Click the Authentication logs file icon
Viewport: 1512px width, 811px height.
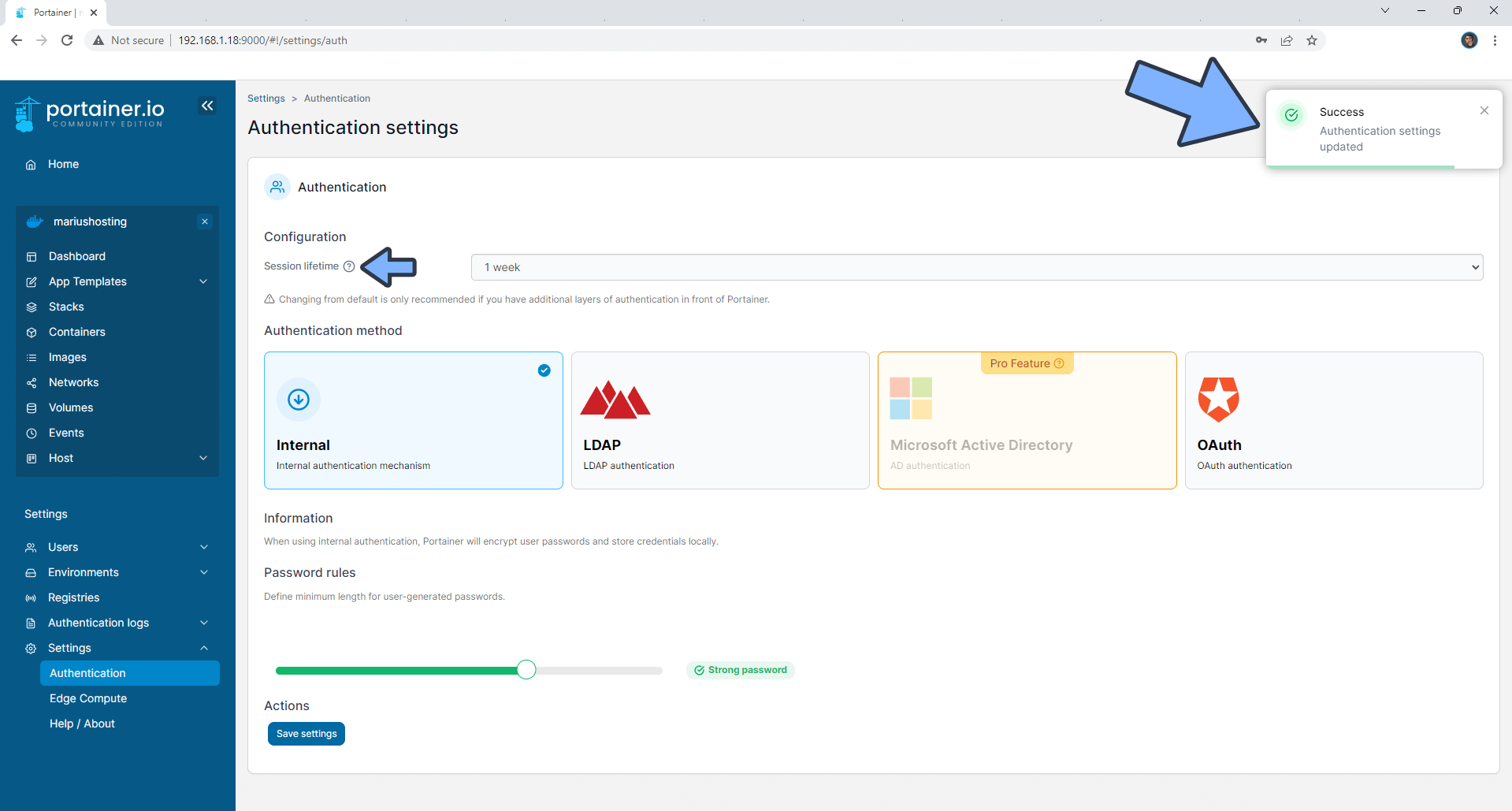point(31,623)
